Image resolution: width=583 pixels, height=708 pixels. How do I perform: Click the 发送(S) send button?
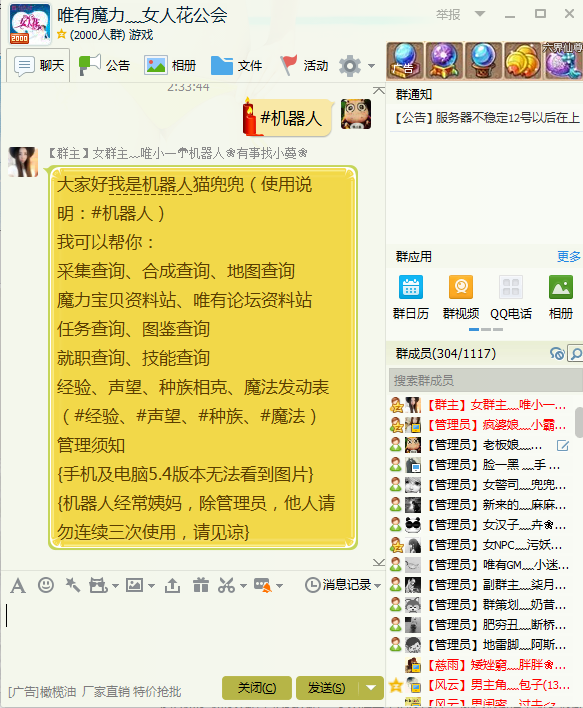click(x=326, y=688)
